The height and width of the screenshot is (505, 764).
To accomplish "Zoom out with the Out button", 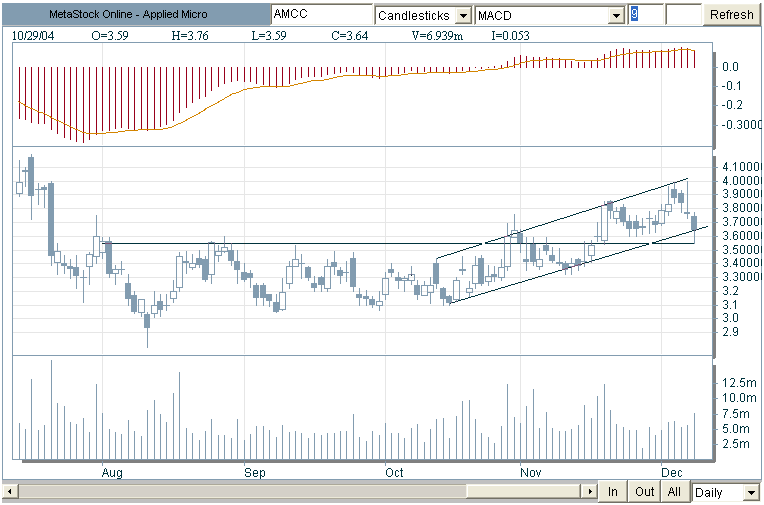I will point(644,492).
